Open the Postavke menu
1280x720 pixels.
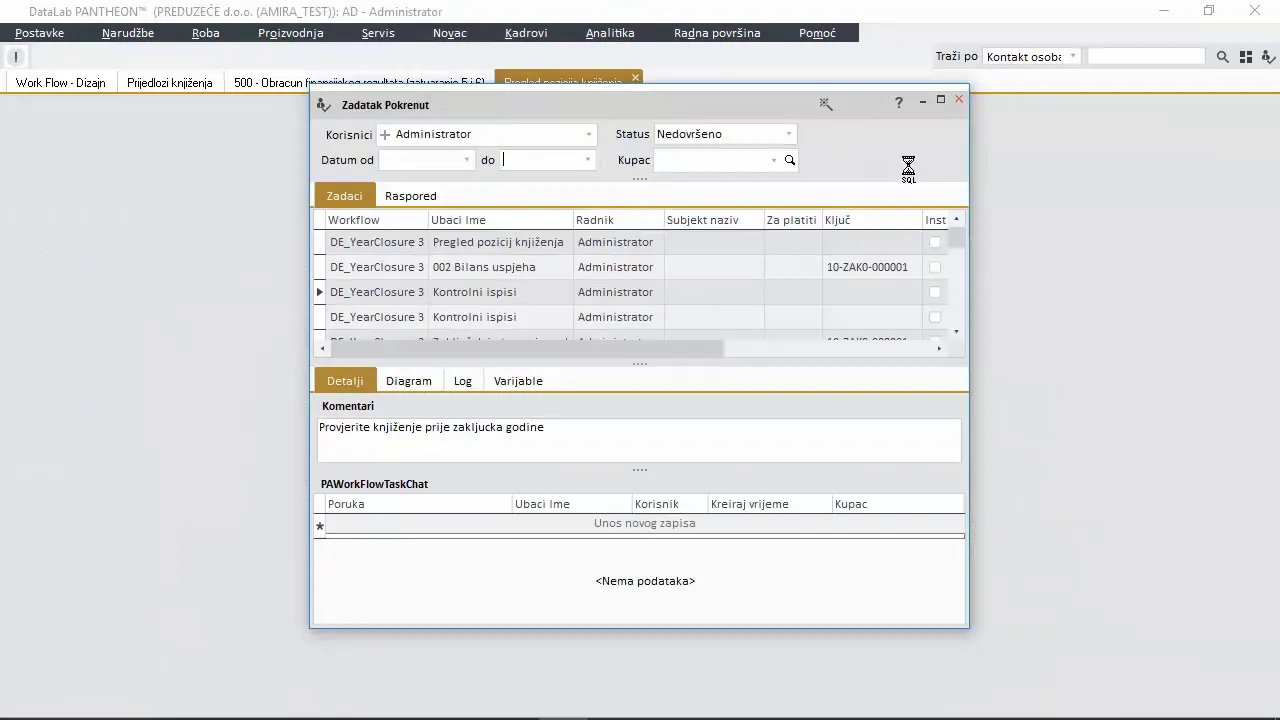pyautogui.click(x=39, y=33)
